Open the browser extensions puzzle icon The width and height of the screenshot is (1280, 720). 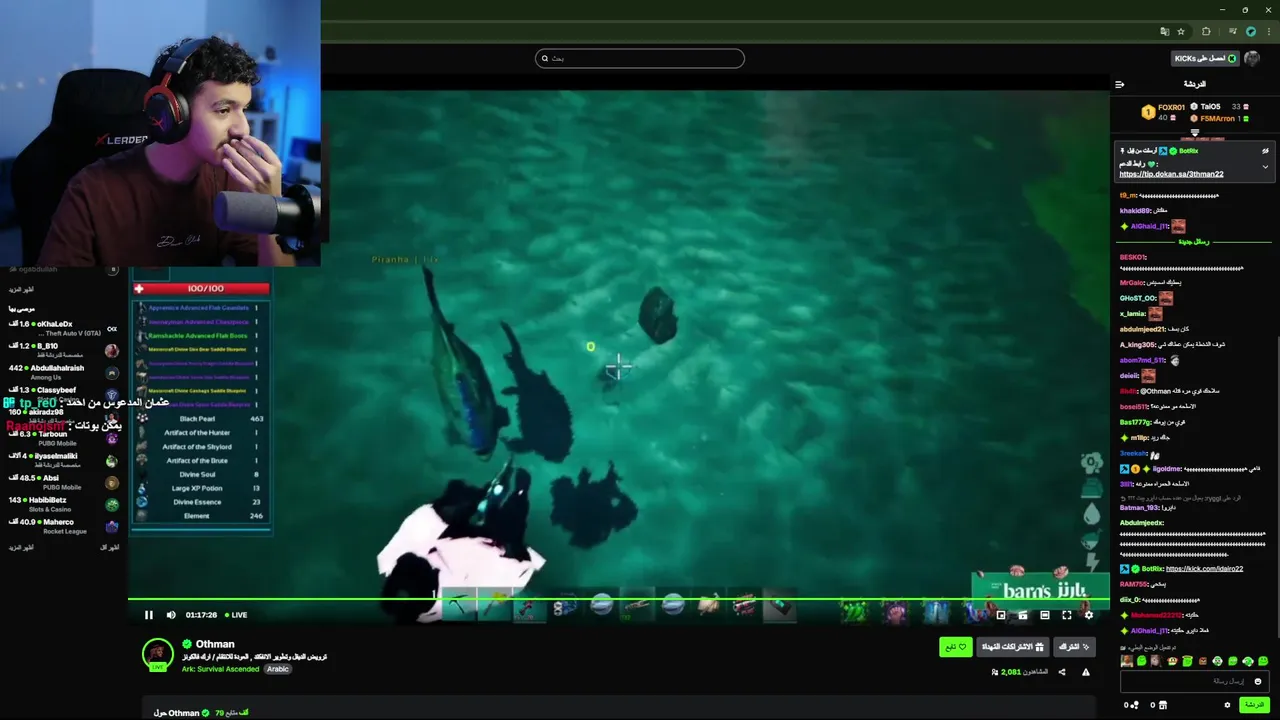(x=1206, y=31)
